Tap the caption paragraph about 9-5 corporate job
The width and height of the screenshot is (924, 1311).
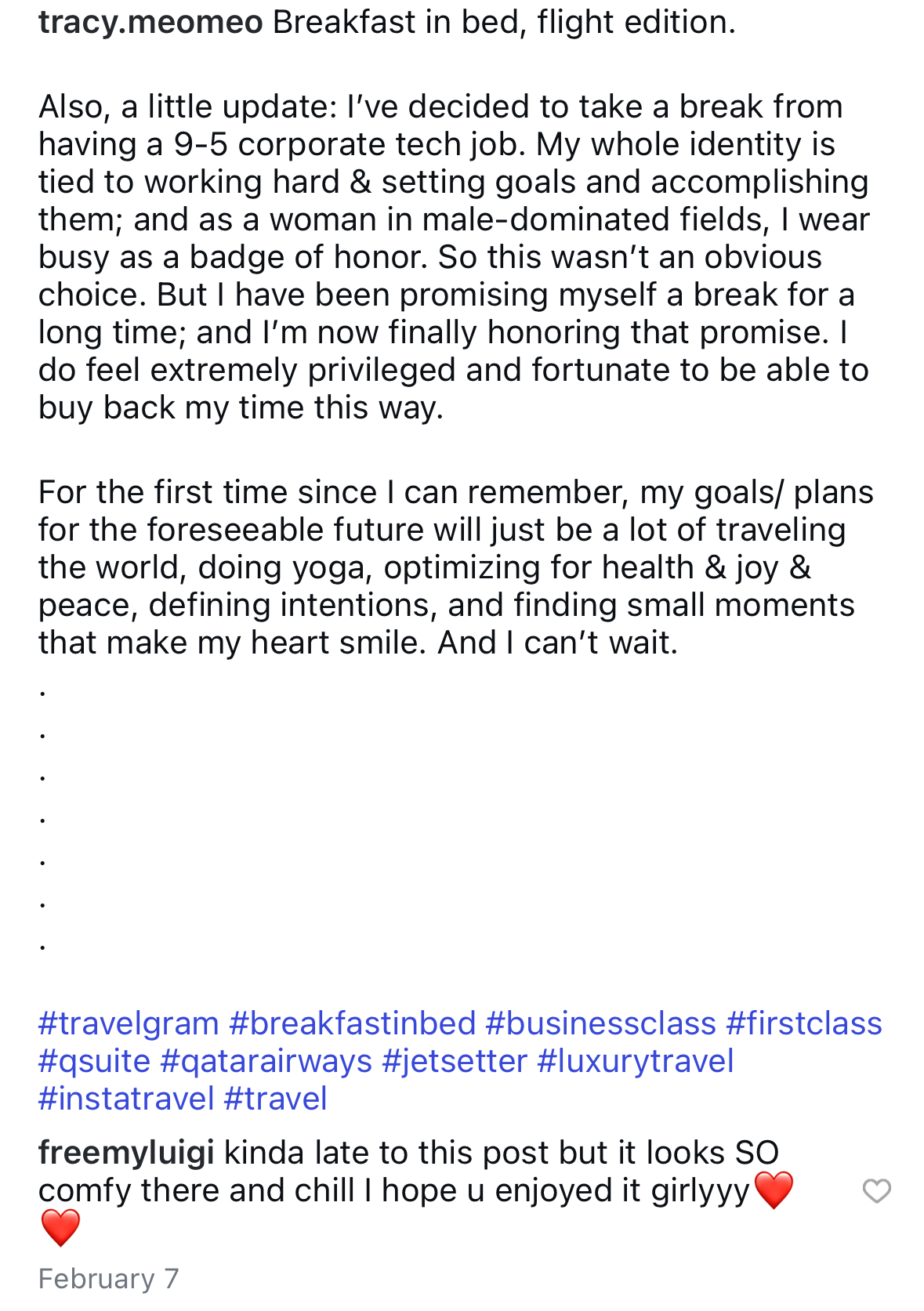455,257
